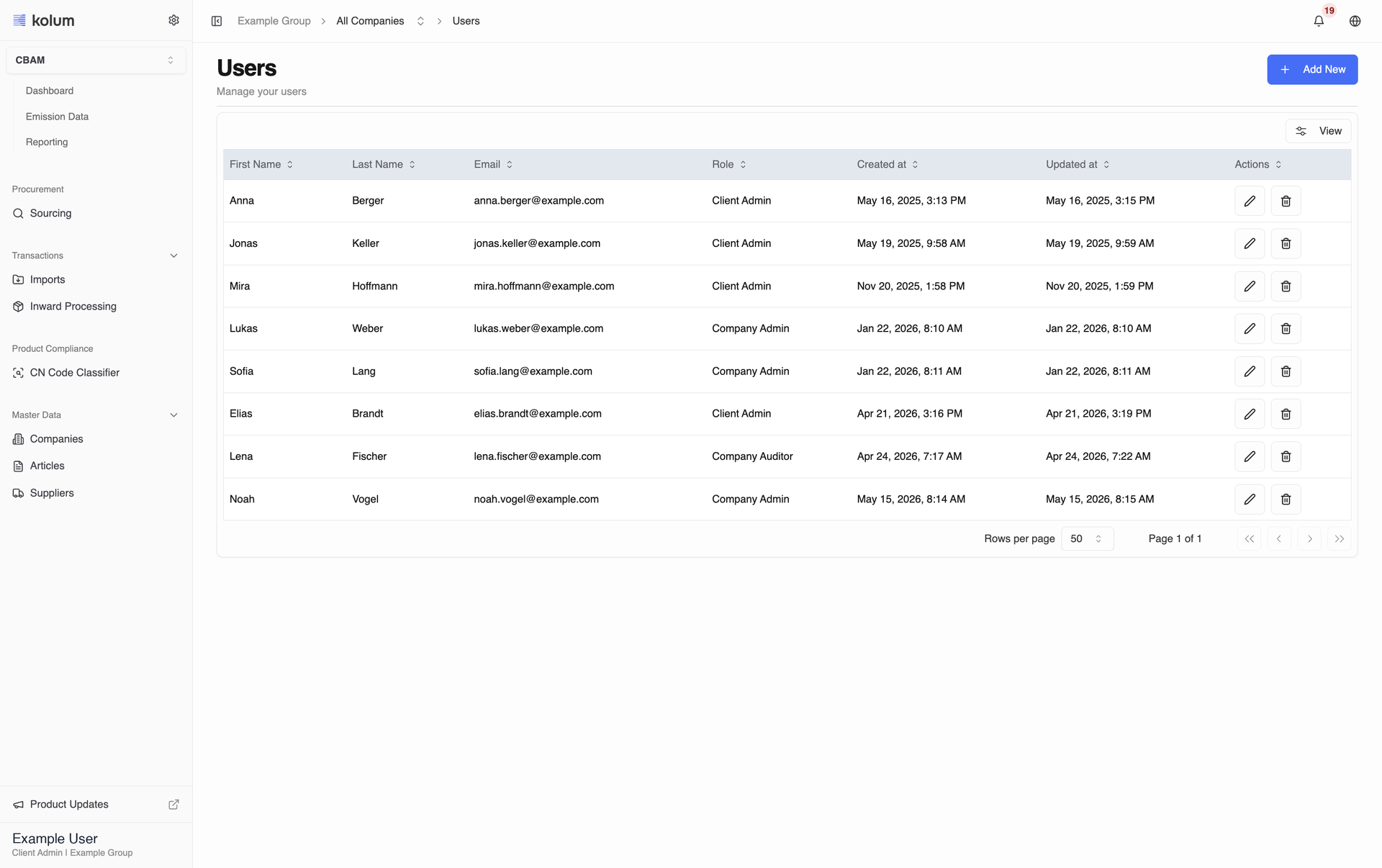
Task: Delete Anna Berger's user record
Action: (x=1286, y=201)
